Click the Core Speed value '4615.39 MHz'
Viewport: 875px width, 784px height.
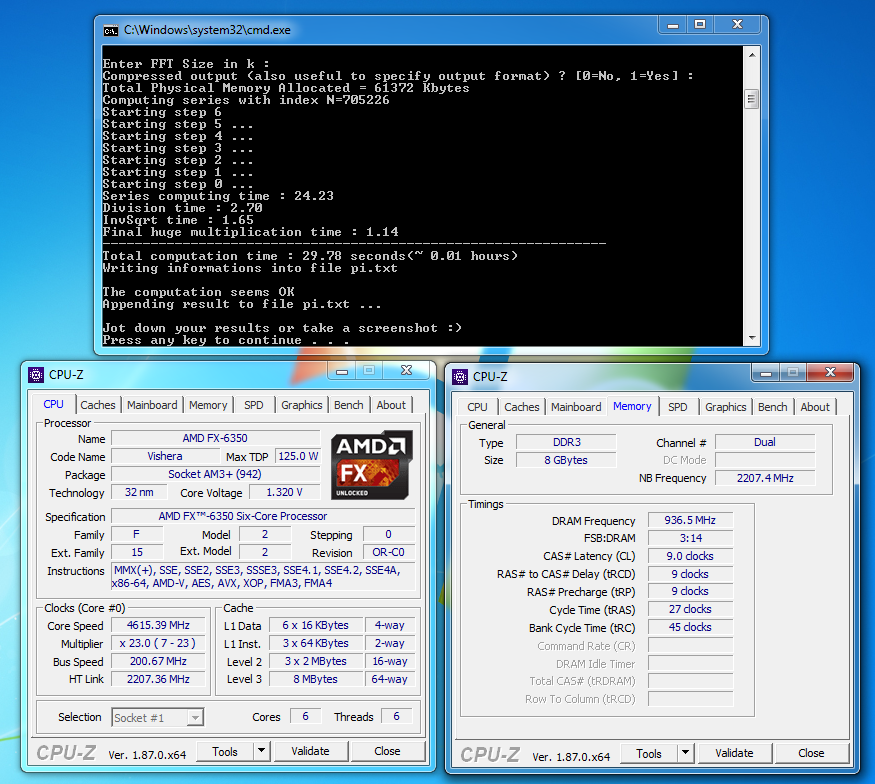click(x=158, y=626)
